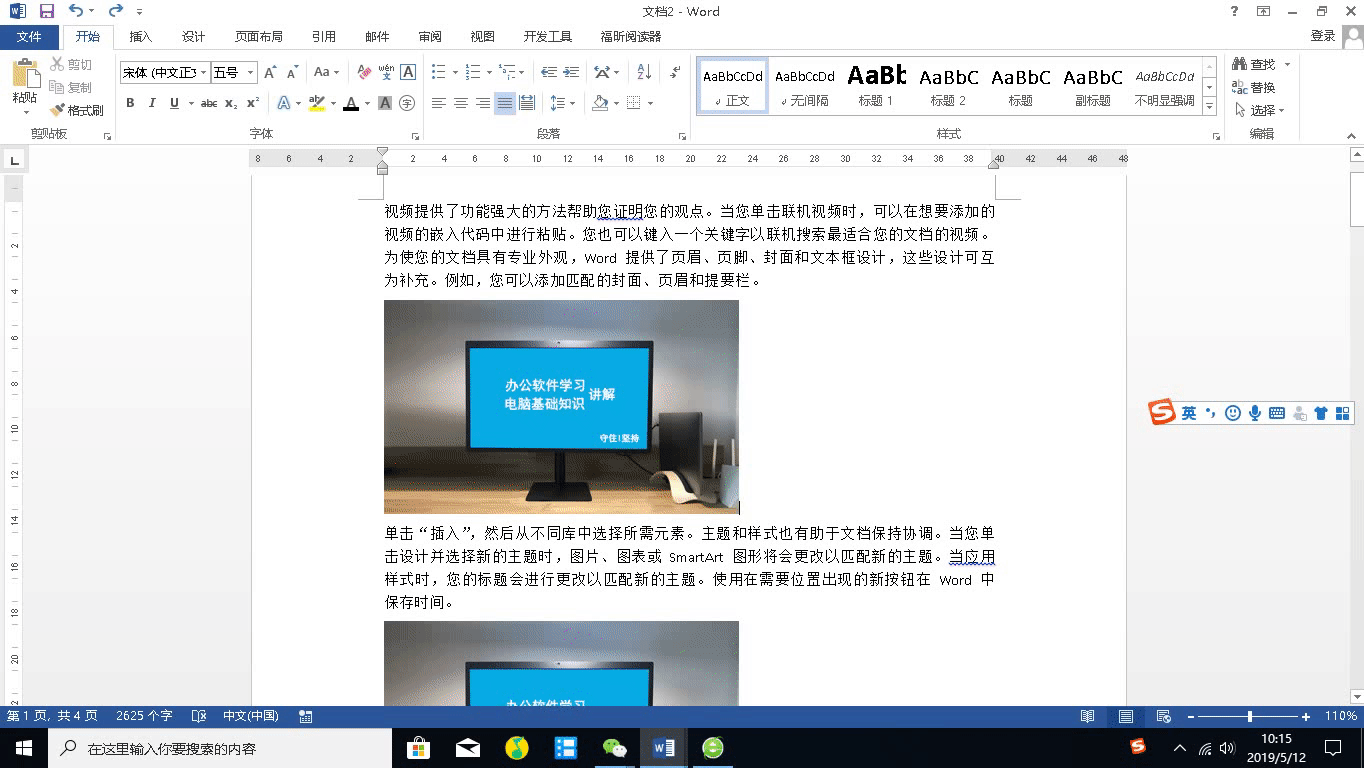Viewport: 1364px width, 768px height.
Task: Click the Format Painter (格式刷) tool
Action: tap(77, 110)
